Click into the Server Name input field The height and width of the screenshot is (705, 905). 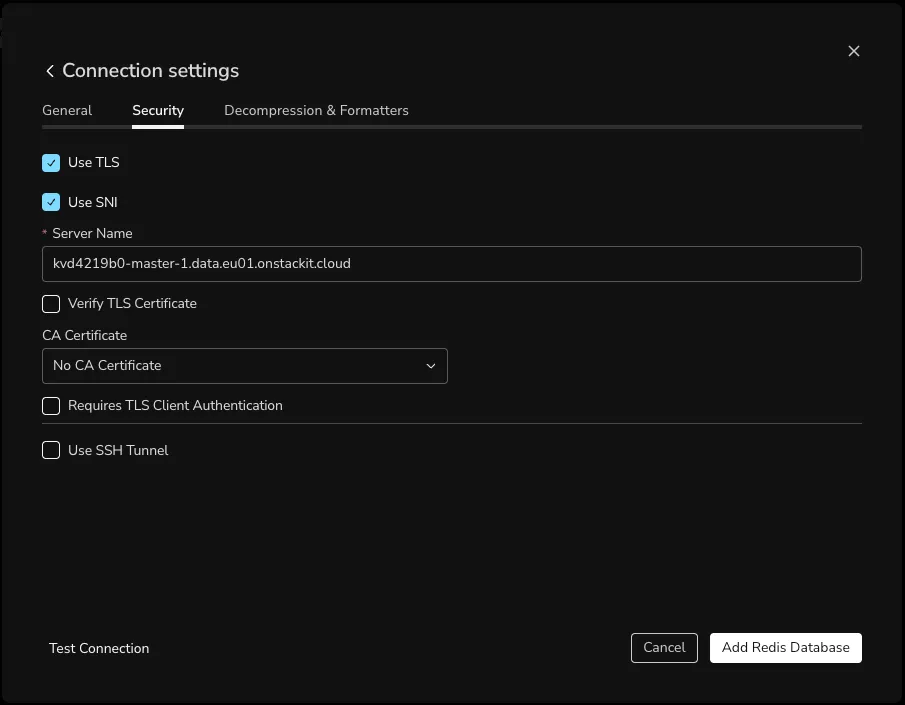(x=451, y=264)
